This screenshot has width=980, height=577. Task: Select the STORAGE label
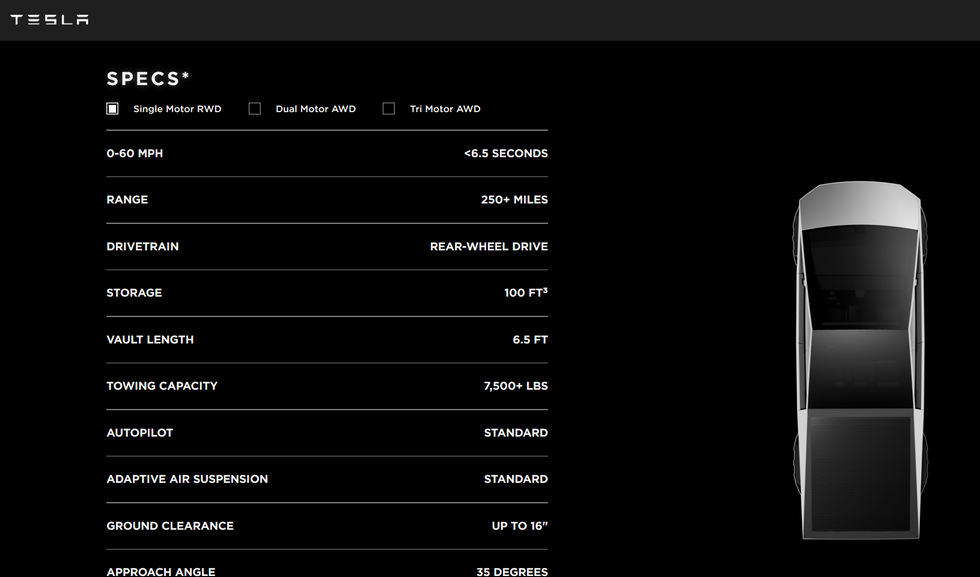134,293
